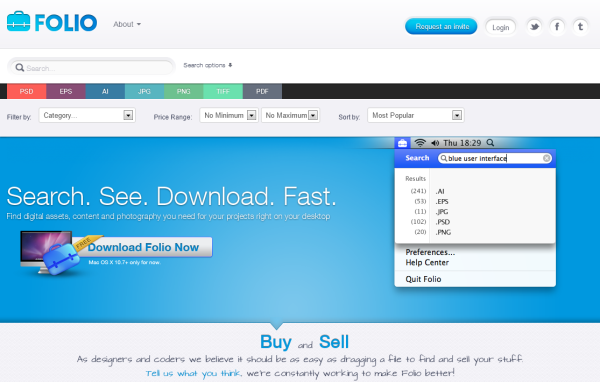600x382 pixels.
Task: Select the JPG file type tab
Action: coord(144,91)
